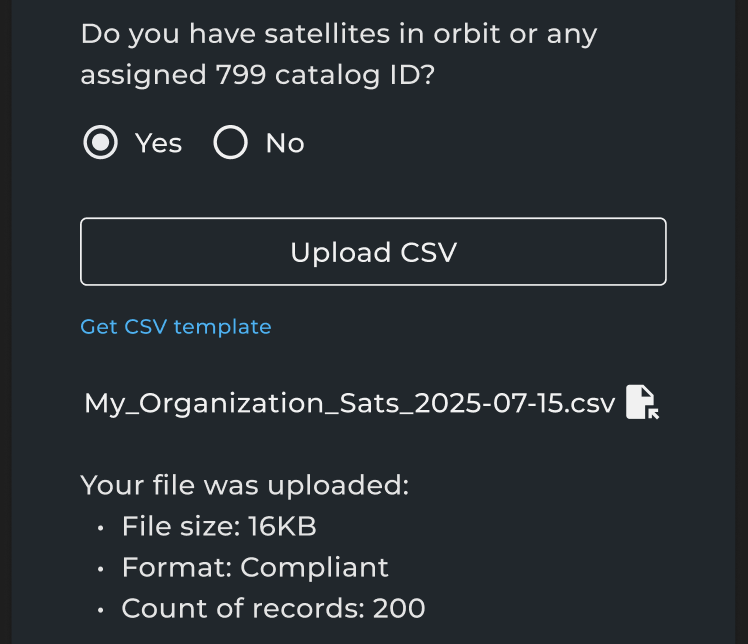Viewport: 748px width, 644px height.
Task: Click the Format label
Action: (x=177, y=567)
